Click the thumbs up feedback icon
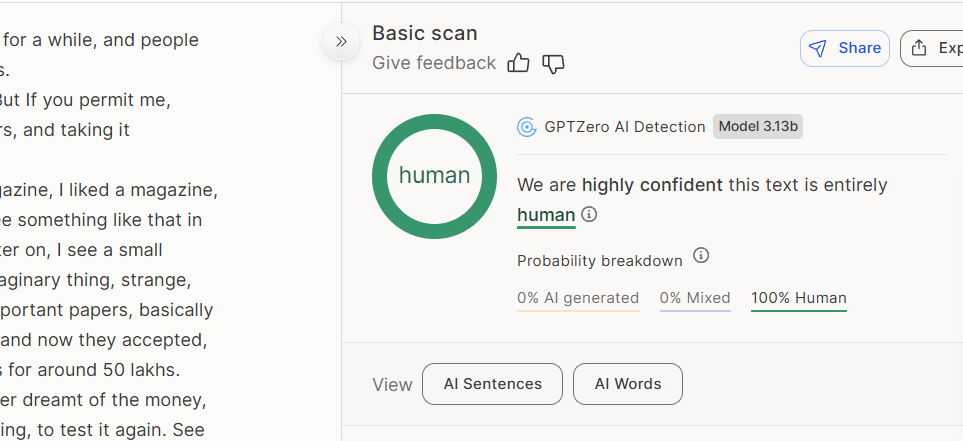Viewport: 963px width, 441px height. coord(518,64)
